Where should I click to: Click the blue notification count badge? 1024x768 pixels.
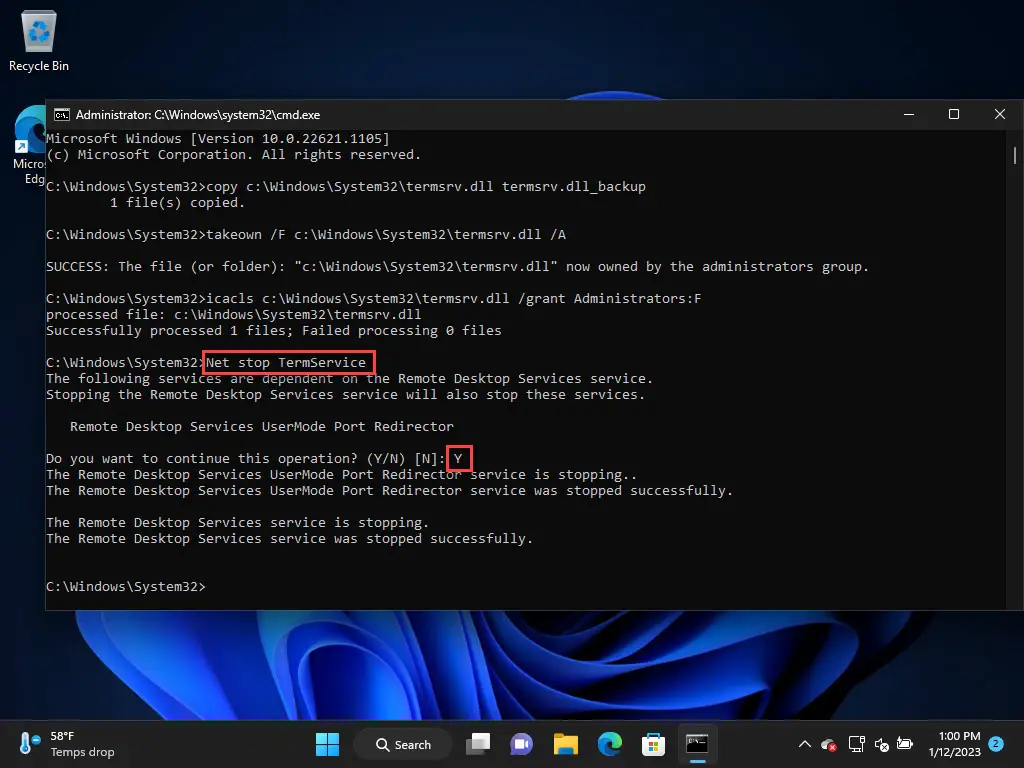[994, 744]
